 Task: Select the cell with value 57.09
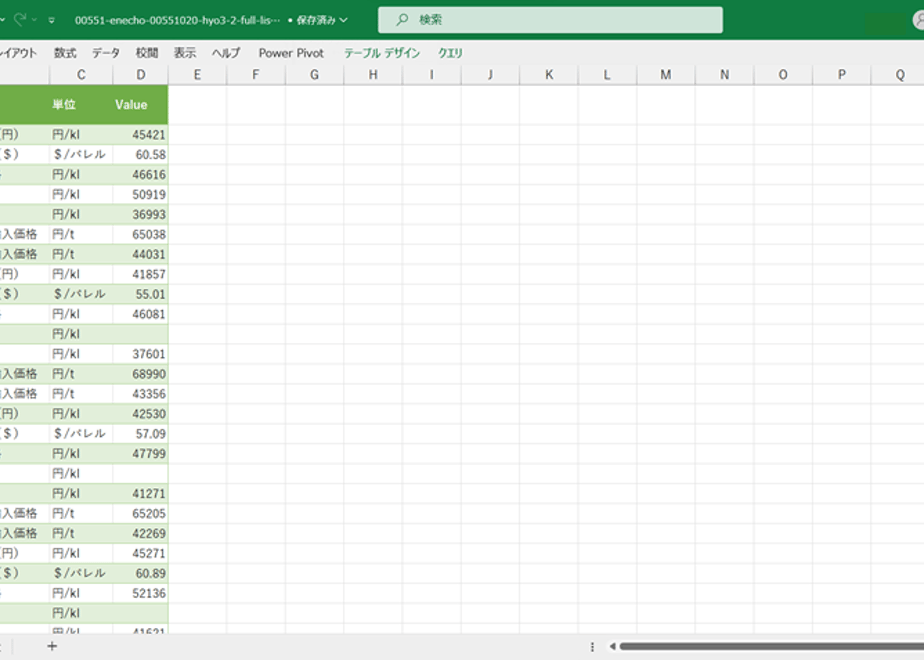pos(140,434)
